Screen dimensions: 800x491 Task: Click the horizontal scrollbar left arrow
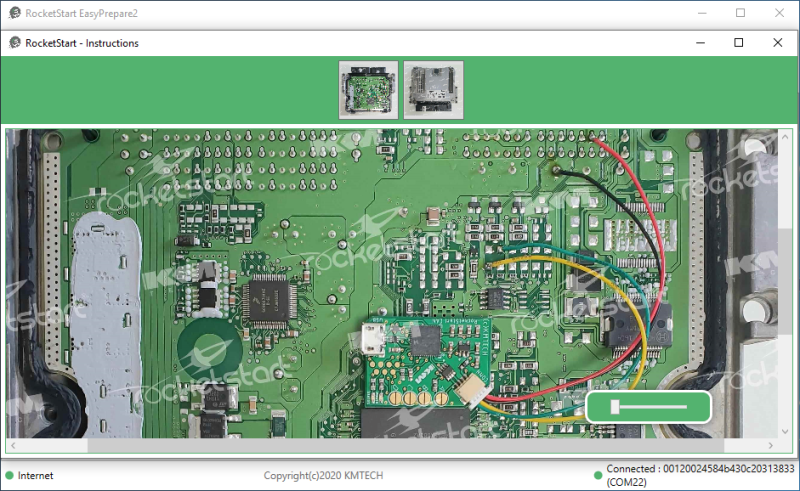[13, 444]
